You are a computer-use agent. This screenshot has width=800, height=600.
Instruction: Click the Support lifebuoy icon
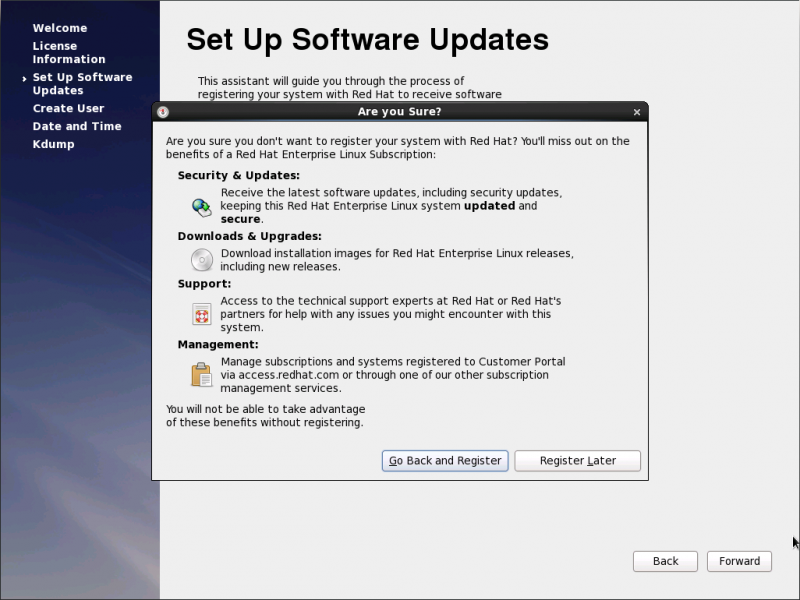click(202, 314)
